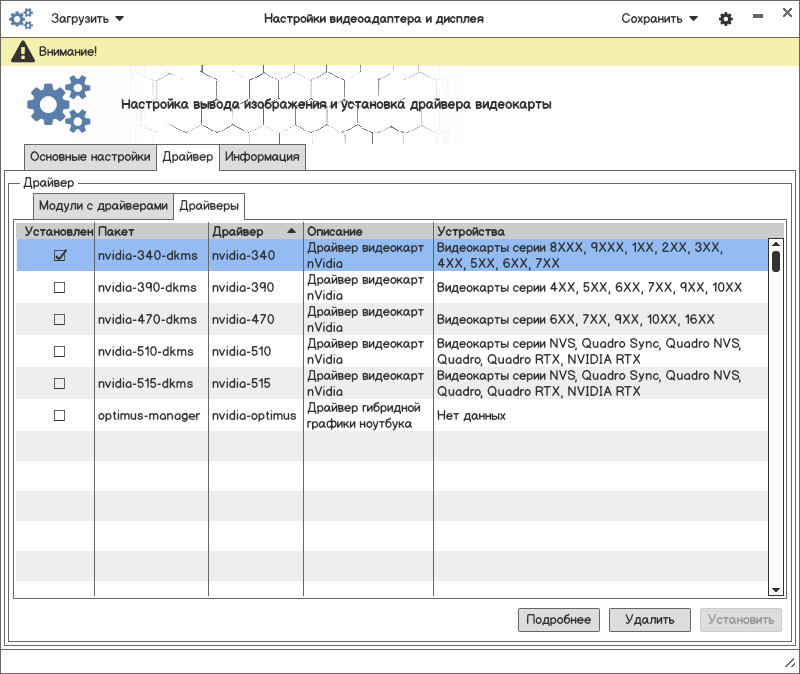Tick the optimus-manager installed checkbox
The width and height of the screenshot is (800, 674).
point(59,416)
